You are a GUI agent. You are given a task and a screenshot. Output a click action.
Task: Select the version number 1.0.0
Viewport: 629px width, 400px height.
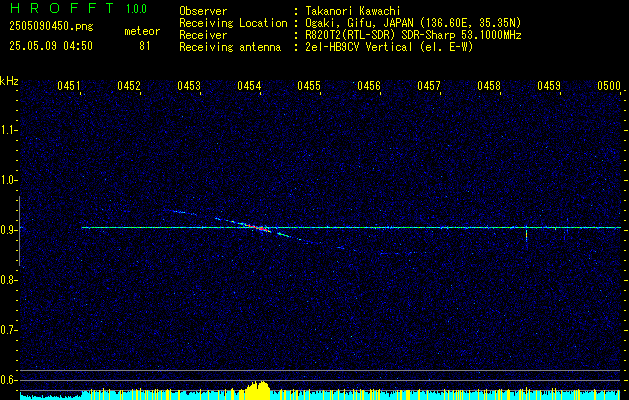tap(136, 9)
